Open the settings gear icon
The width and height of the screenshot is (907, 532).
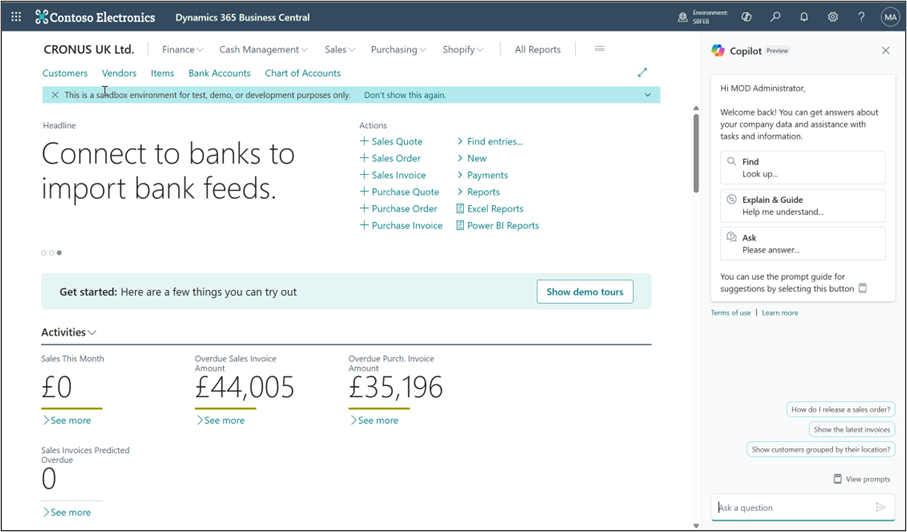tap(833, 17)
